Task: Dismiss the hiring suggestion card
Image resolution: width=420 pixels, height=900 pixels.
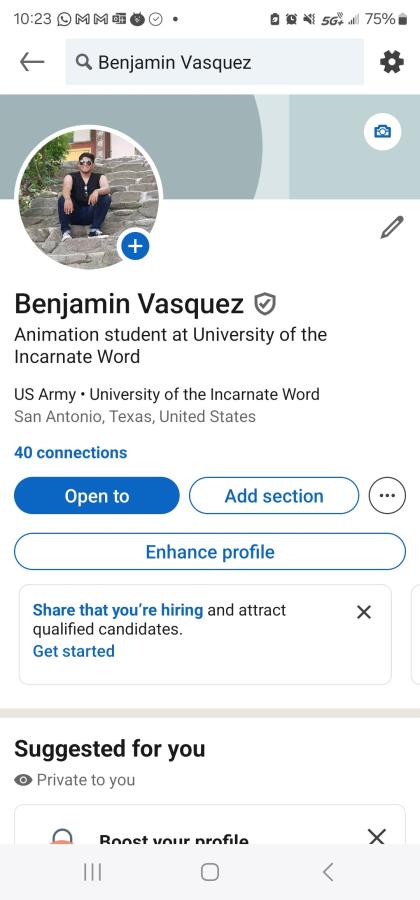Action: tap(364, 612)
